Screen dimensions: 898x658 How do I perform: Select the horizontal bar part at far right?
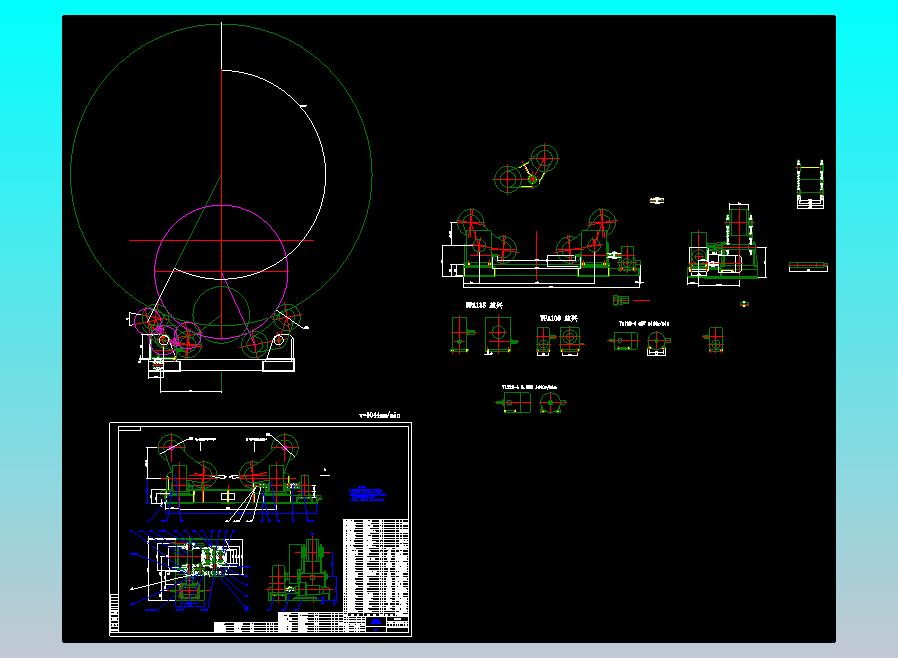click(x=808, y=266)
